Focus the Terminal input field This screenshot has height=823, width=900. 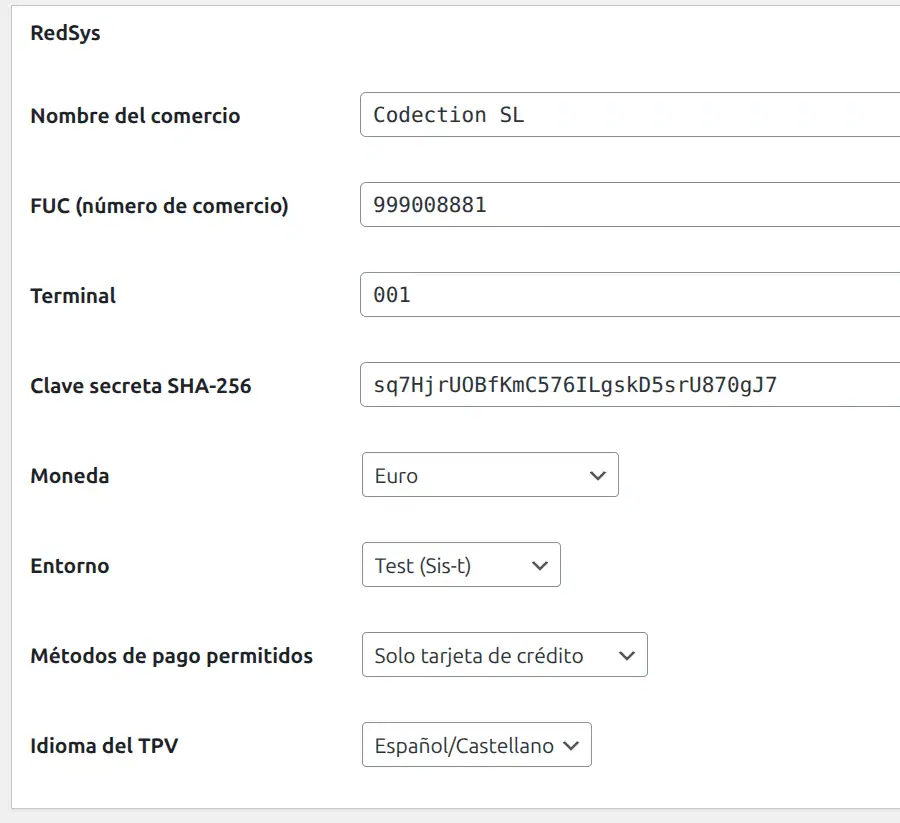pyautogui.click(x=630, y=295)
